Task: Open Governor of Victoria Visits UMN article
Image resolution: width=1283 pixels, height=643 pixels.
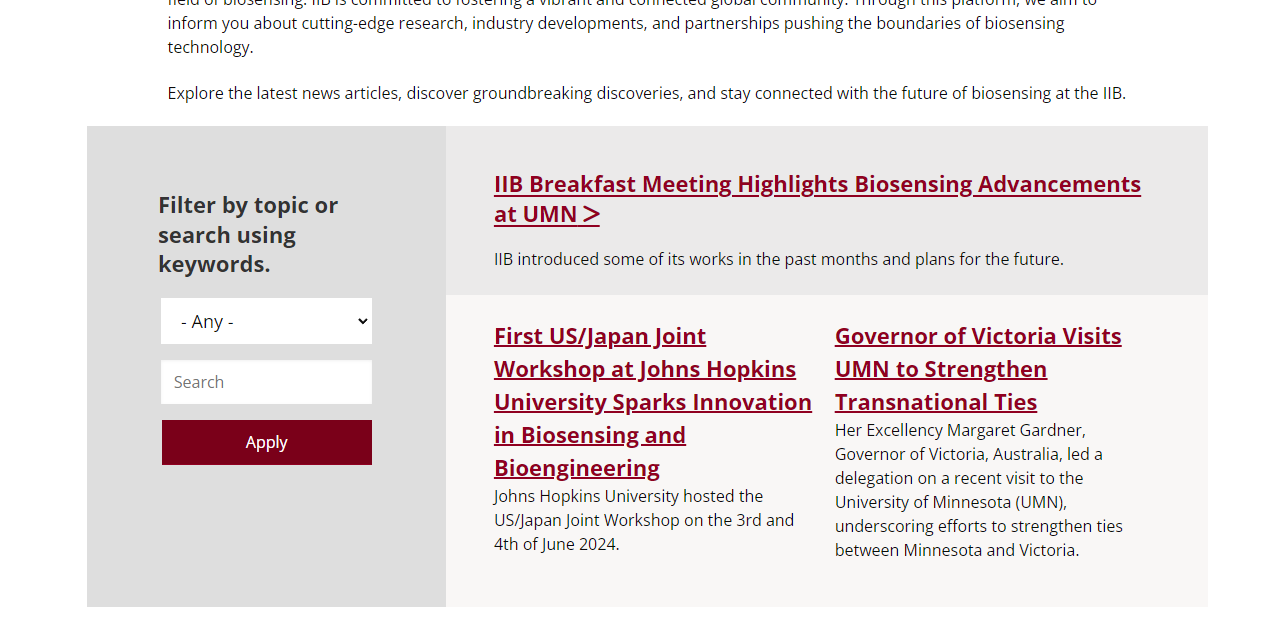Action: tap(977, 336)
